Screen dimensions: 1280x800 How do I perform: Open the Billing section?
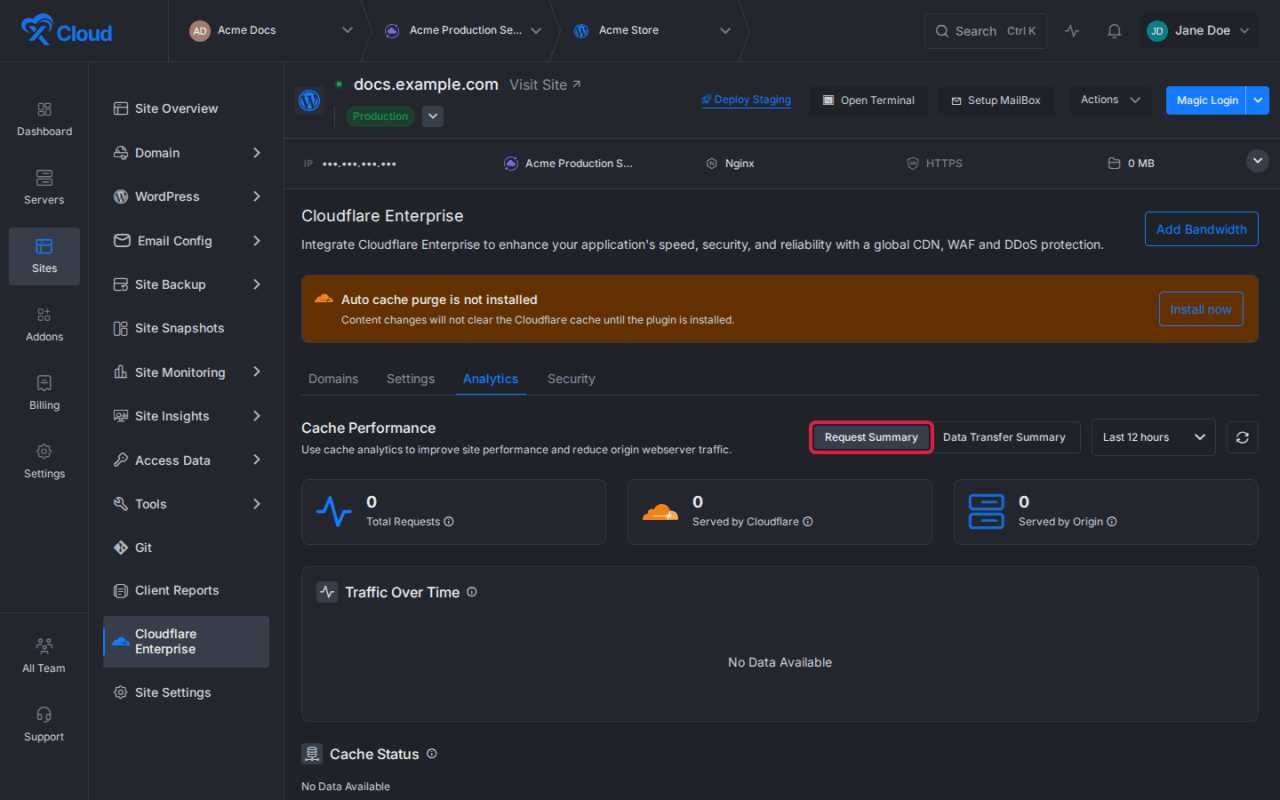44,393
